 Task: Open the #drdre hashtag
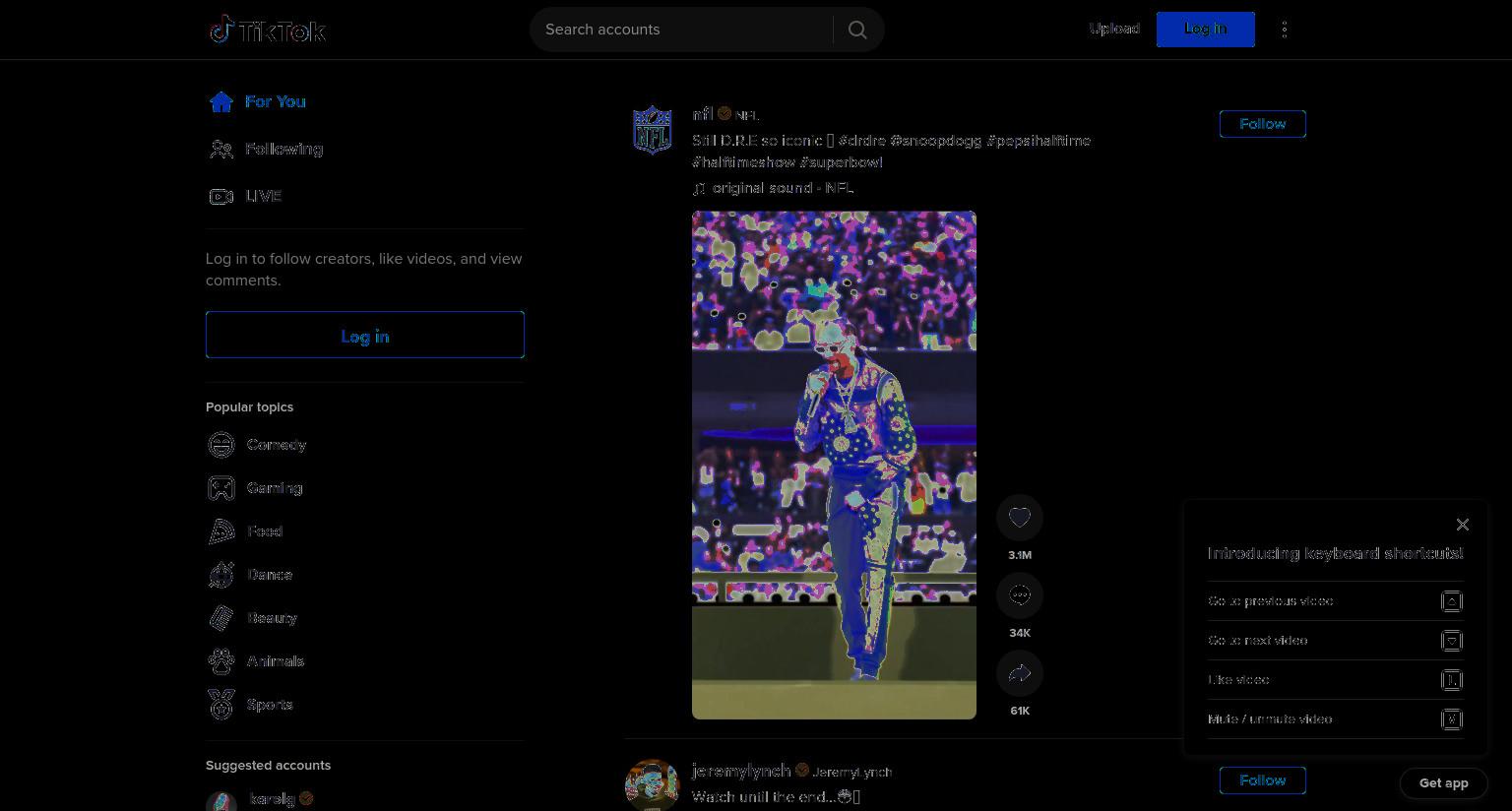pyautogui.click(x=862, y=141)
